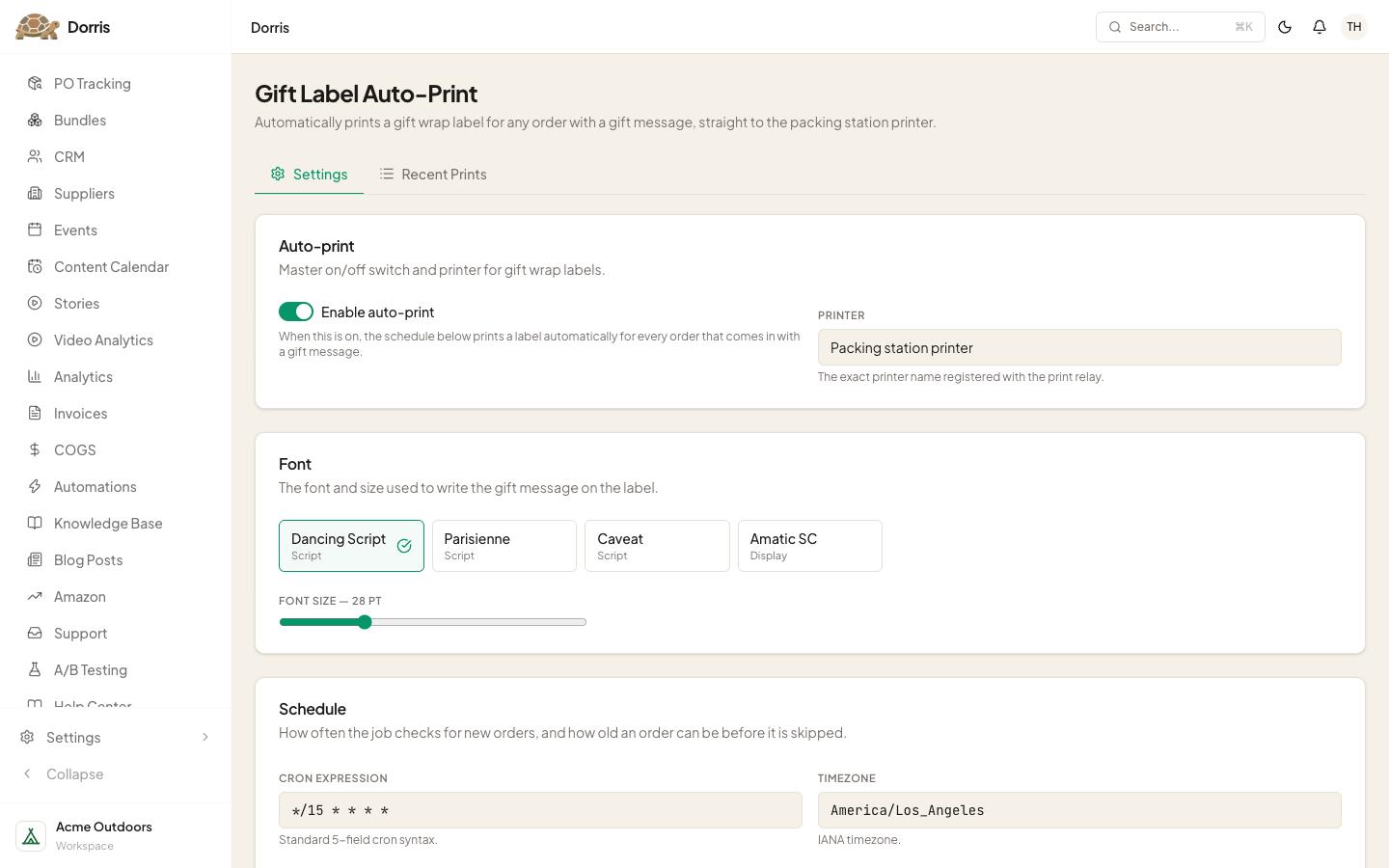Open Invoices document icon
Image resolution: width=1389 pixels, height=868 pixels.
click(x=35, y=414)
